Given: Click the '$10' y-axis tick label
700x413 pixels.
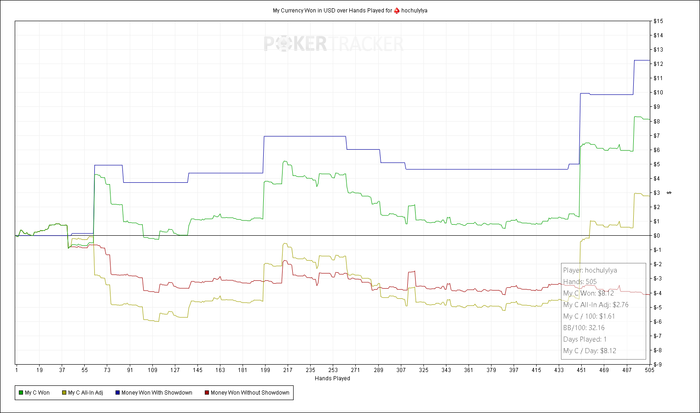Looking at the screenshot, I should (658, 92).
